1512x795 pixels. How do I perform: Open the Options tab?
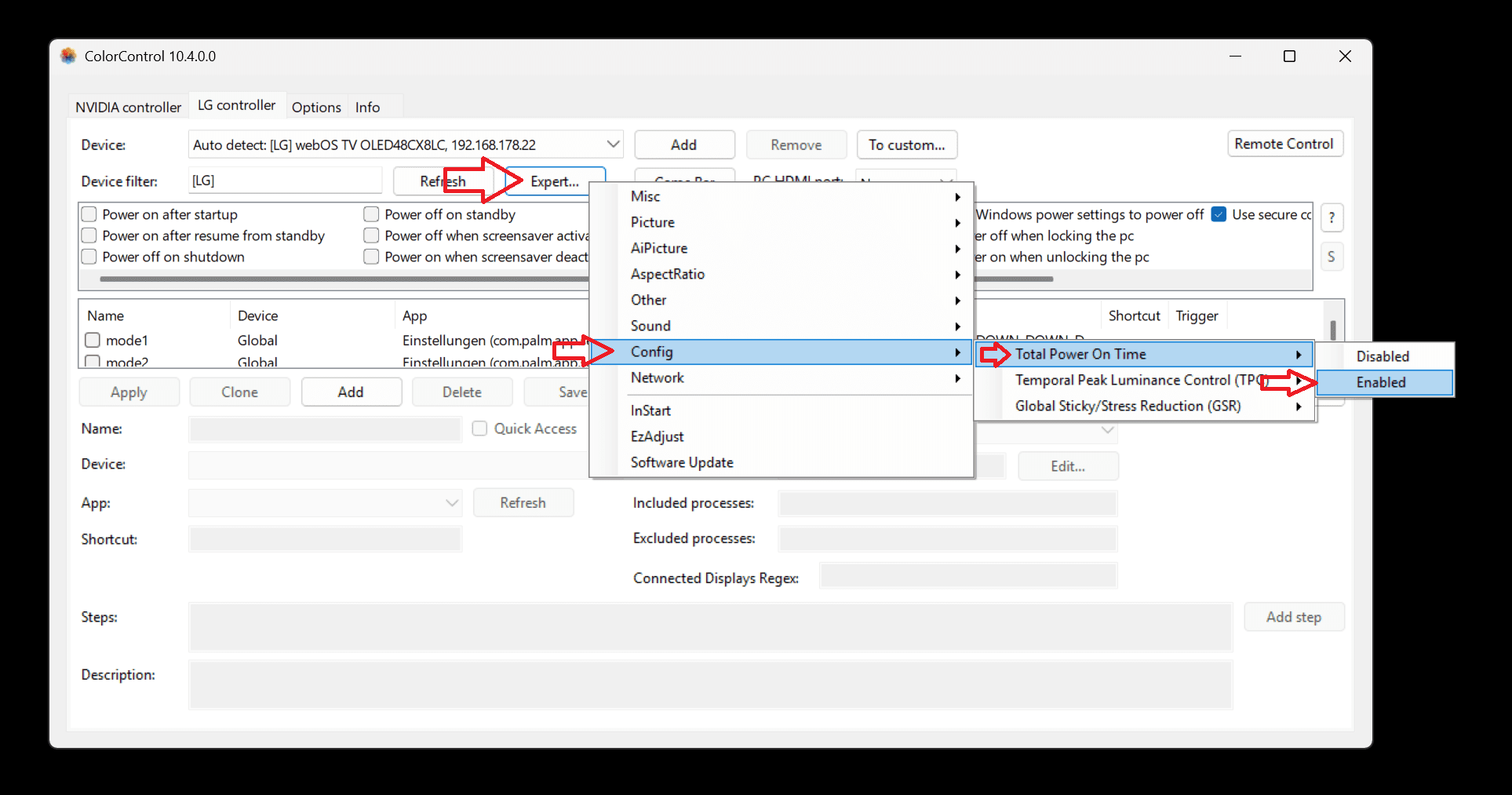tap(316, 107)
